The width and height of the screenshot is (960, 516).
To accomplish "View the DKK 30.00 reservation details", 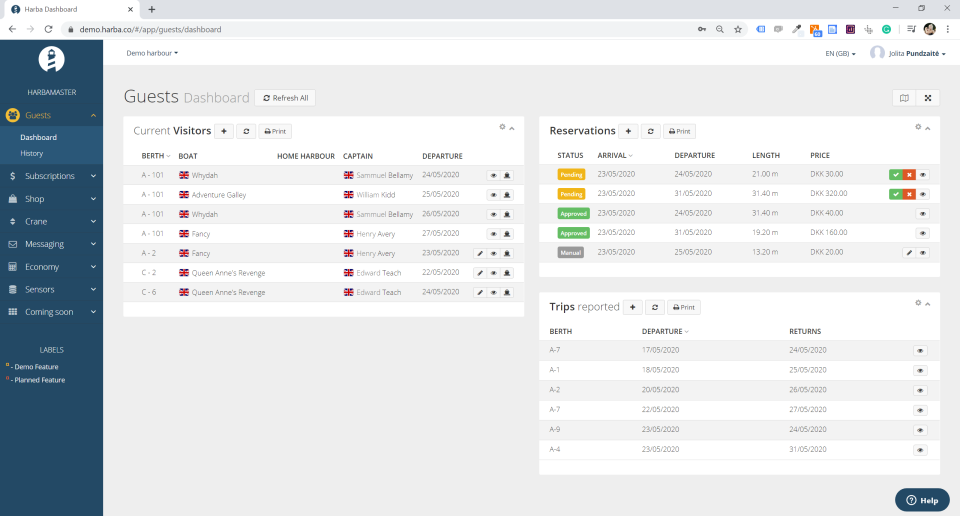I will pos(923,174).
